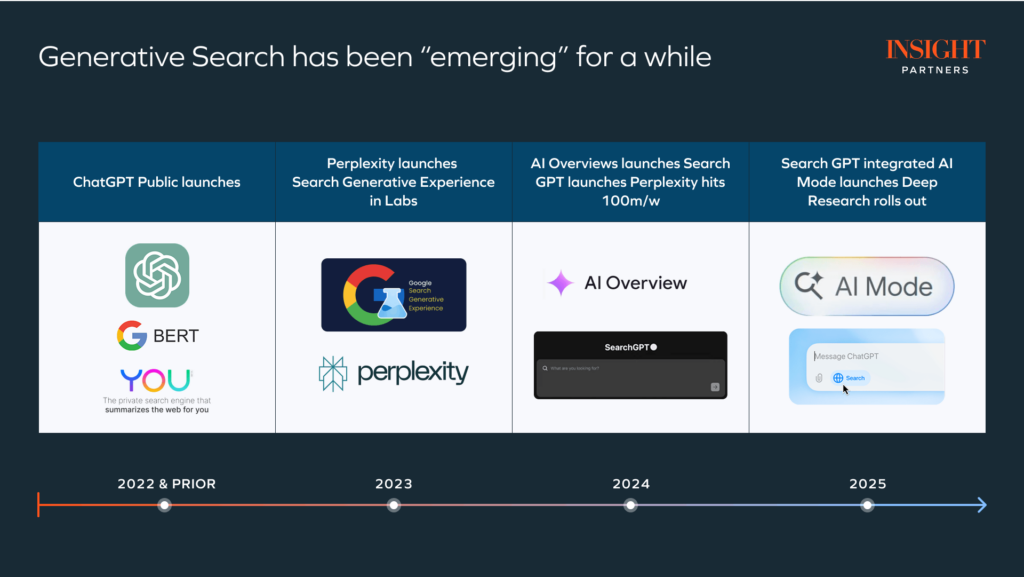Screen dimensions: 1024x577
Task: Click the ChatGPT Public launches header
Action: pos(157,182)
